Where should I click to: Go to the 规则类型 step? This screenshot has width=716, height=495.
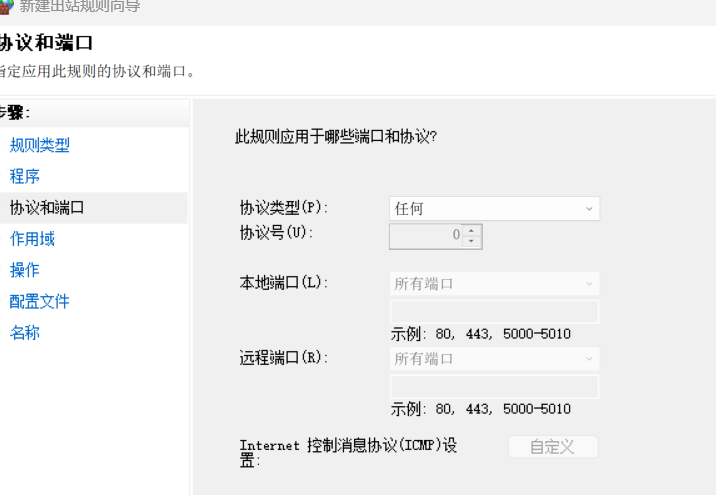[40, 145]
